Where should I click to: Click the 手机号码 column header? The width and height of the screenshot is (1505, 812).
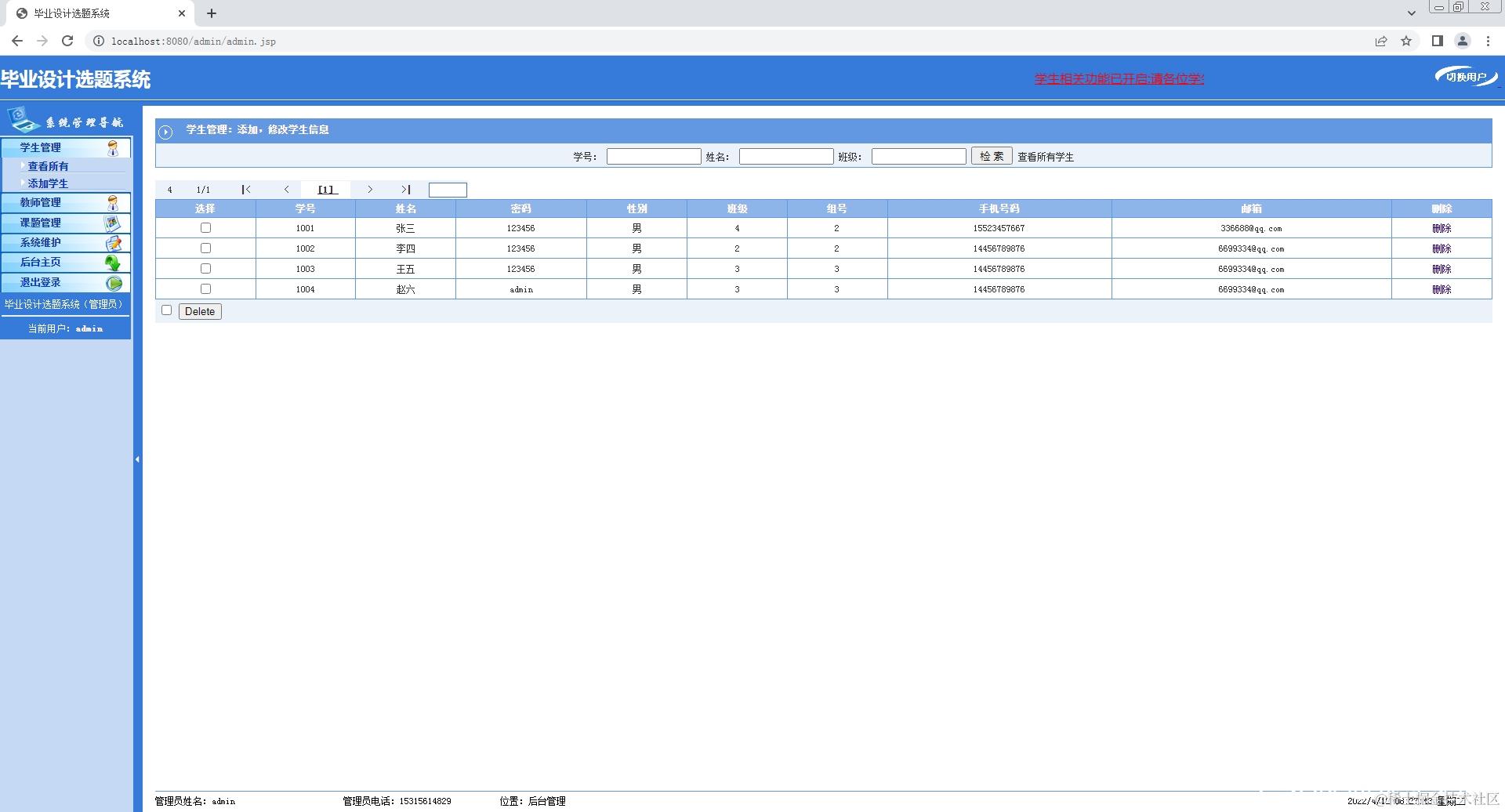pos(999,208)
